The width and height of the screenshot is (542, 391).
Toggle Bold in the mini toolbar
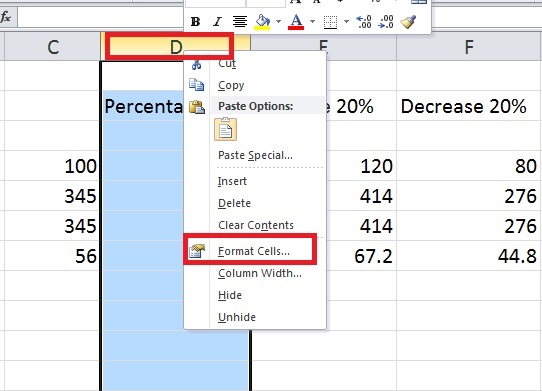tap(195, 22)
